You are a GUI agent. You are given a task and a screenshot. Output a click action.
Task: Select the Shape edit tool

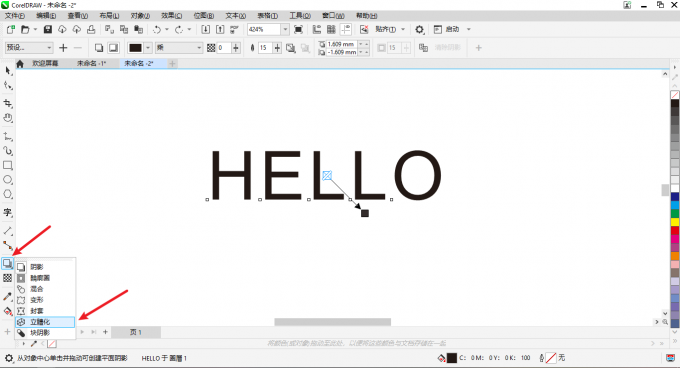click(8, 86)
